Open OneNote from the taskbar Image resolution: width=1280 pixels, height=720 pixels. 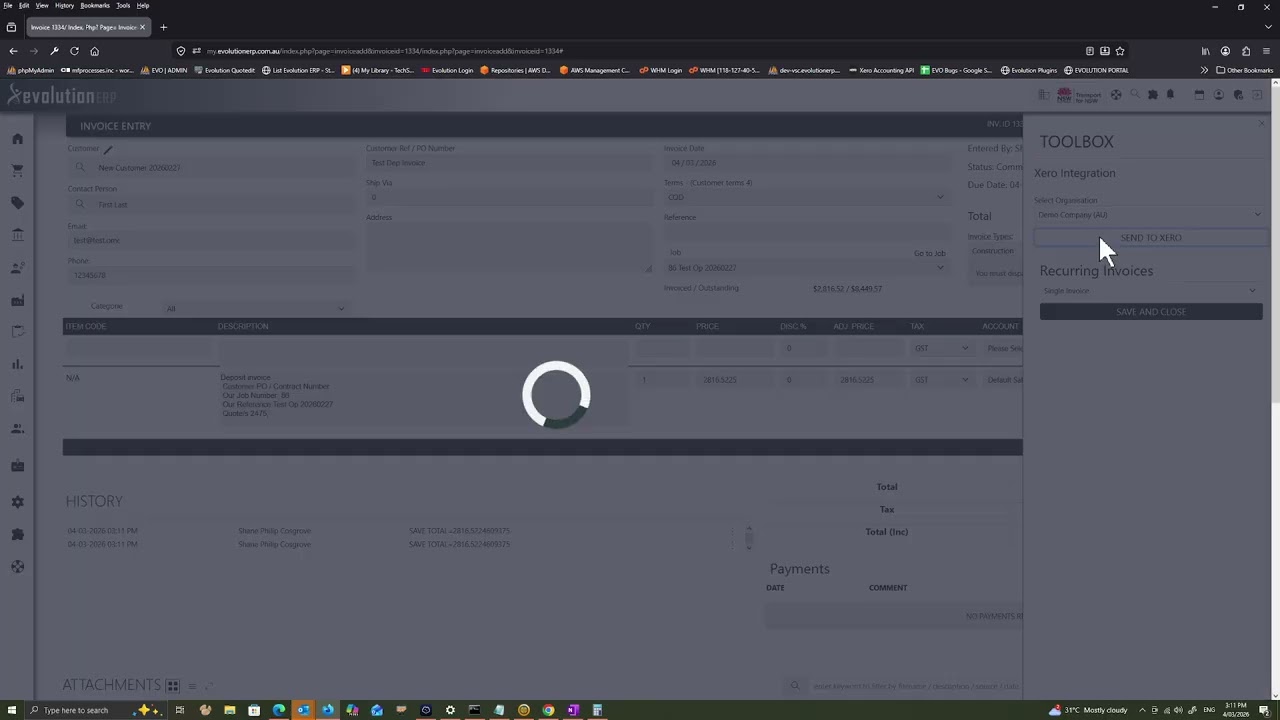pyautogui.click(x=573, y=710)
